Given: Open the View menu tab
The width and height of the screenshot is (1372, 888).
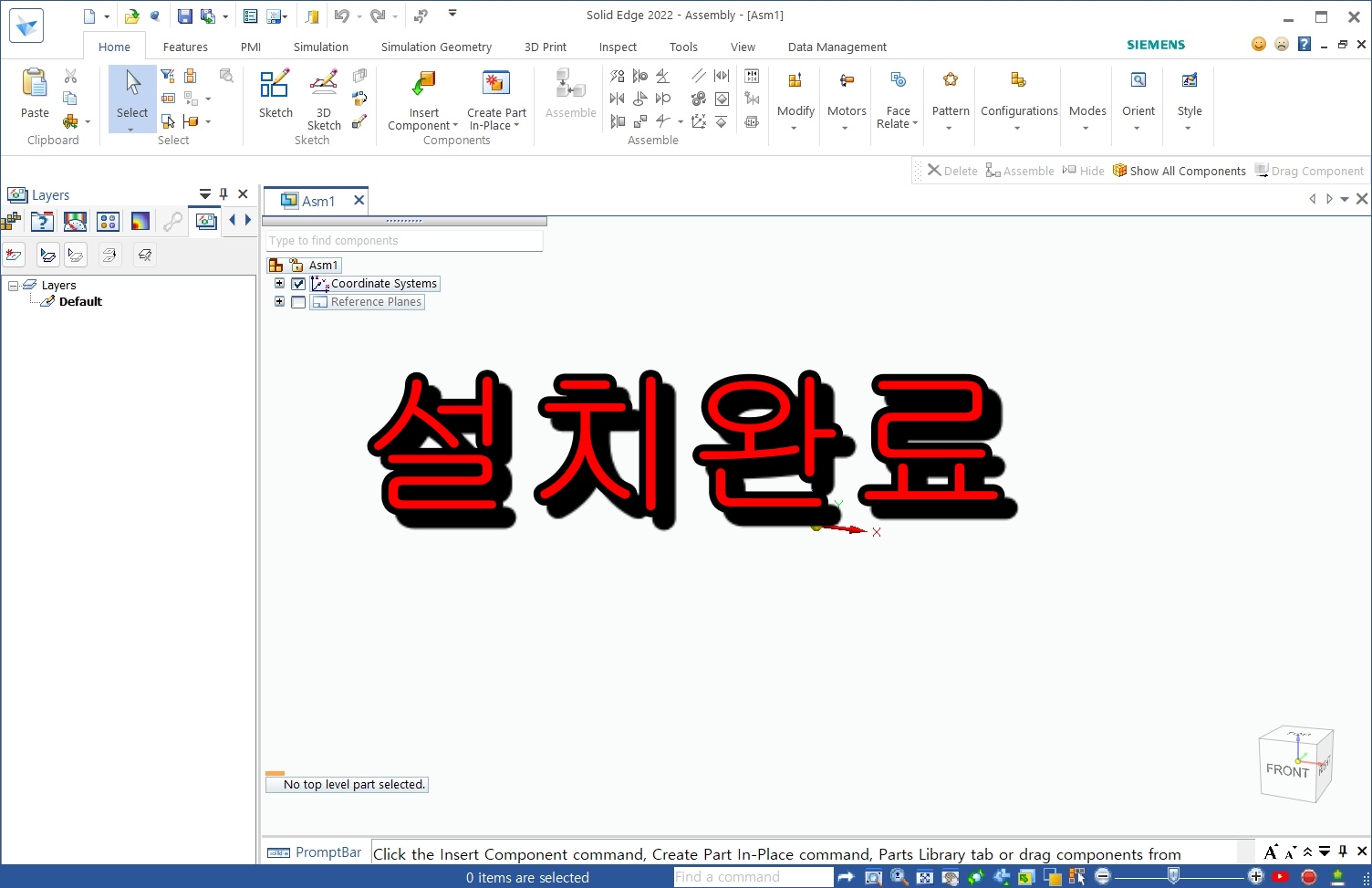Looking at the screenshot, I should (x=743, y=47).
